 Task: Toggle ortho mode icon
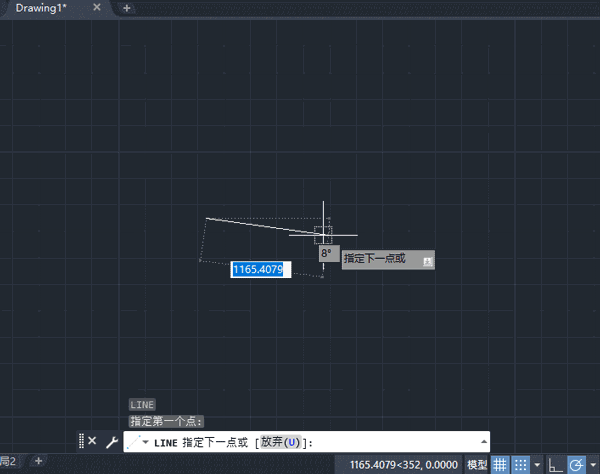(555, 465)
